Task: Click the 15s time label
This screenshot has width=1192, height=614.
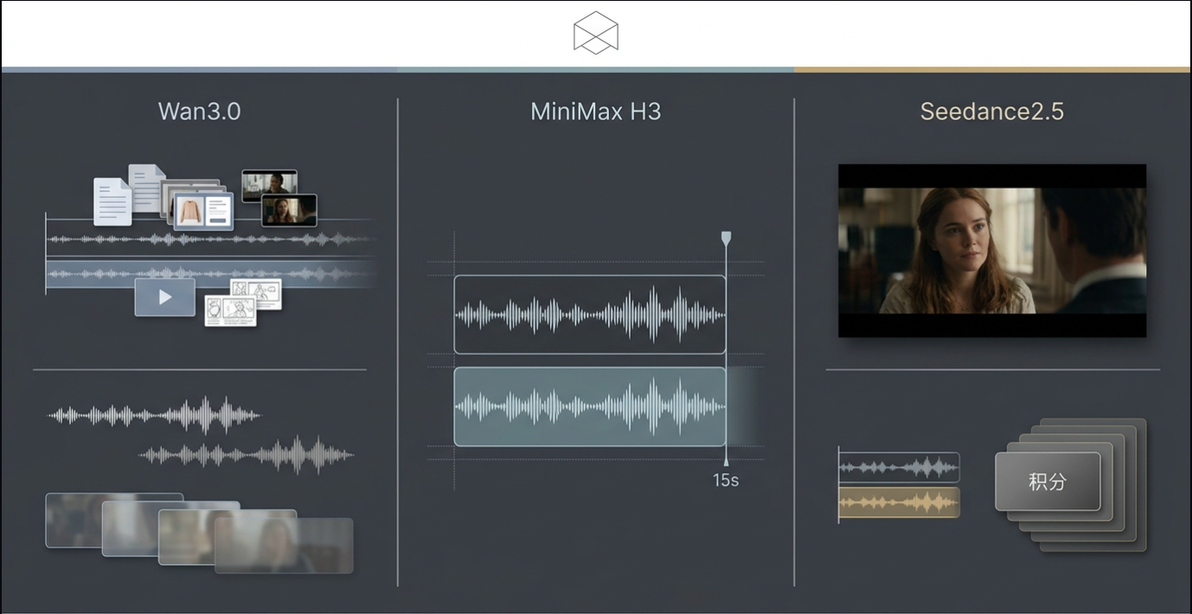Action: pos(725,480)
